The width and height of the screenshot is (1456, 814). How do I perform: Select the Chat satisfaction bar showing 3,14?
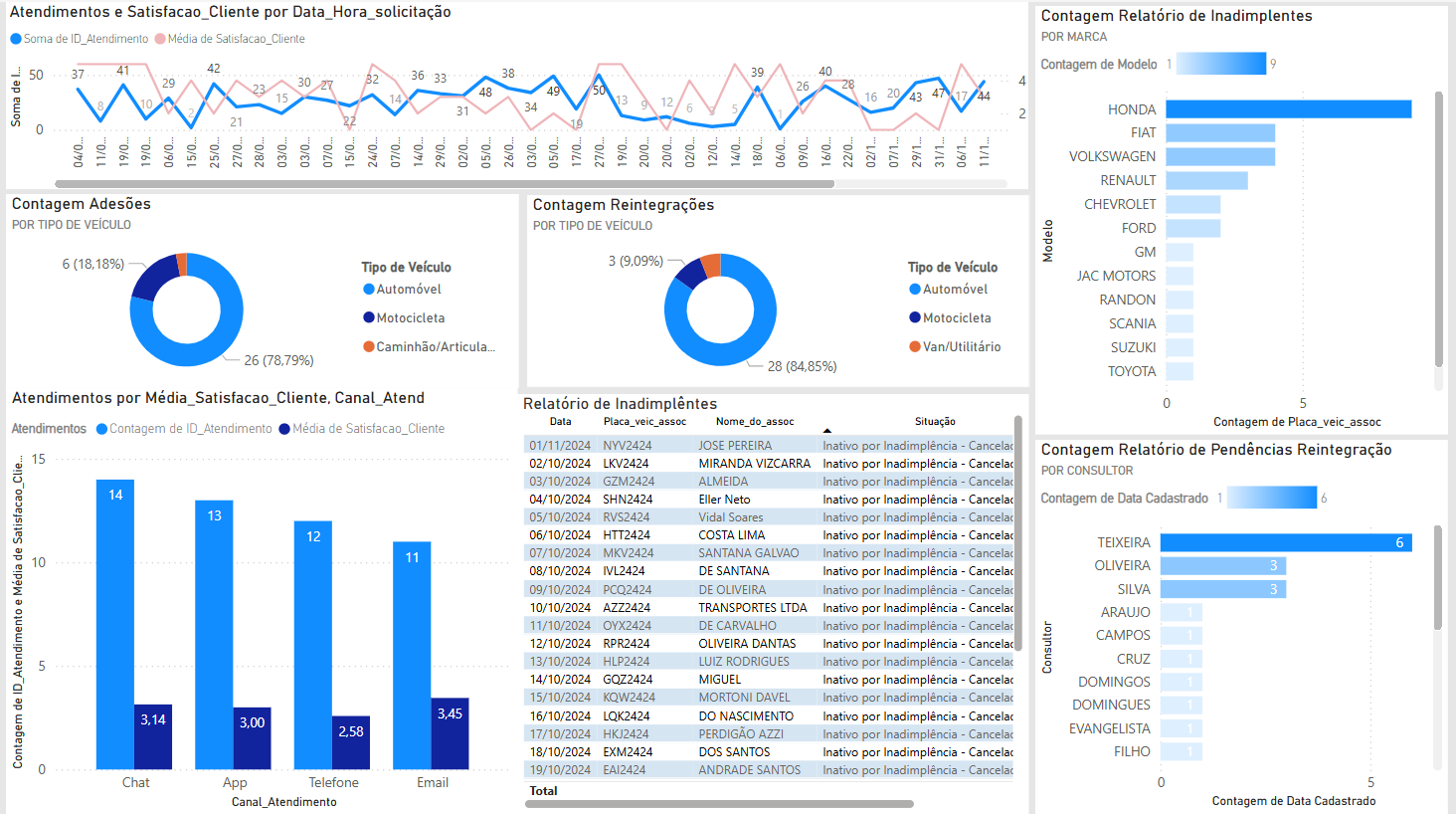153,737
